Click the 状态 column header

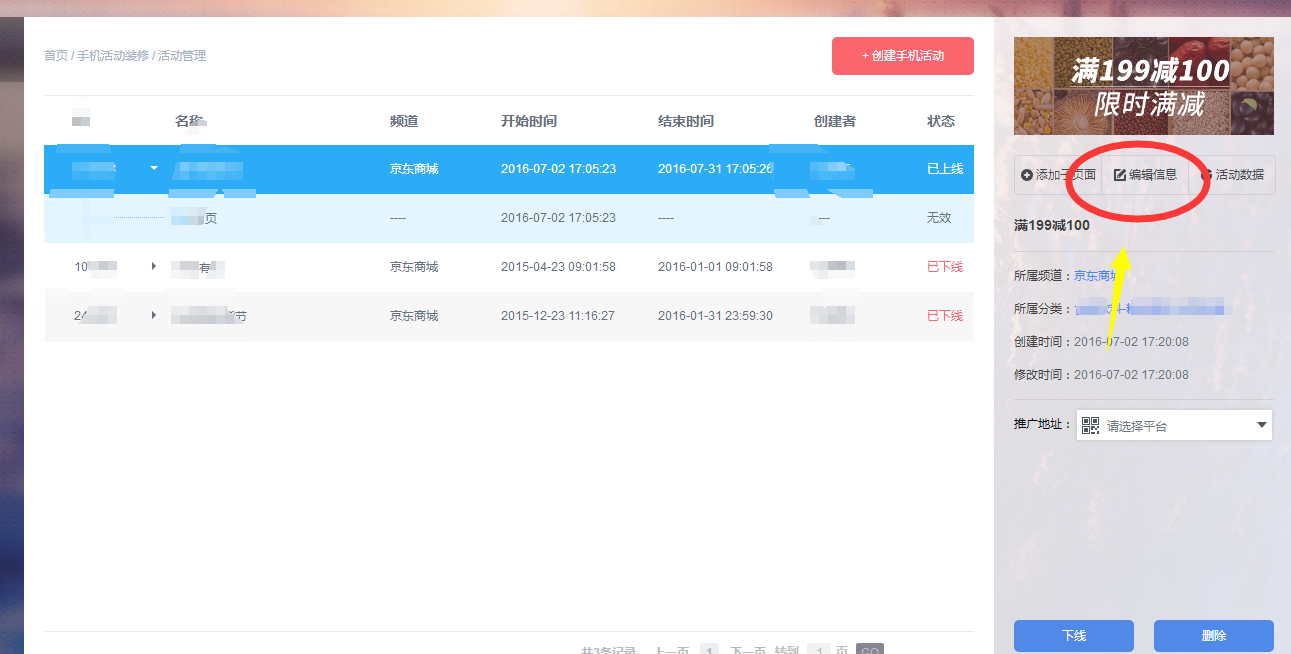point(940,121)
